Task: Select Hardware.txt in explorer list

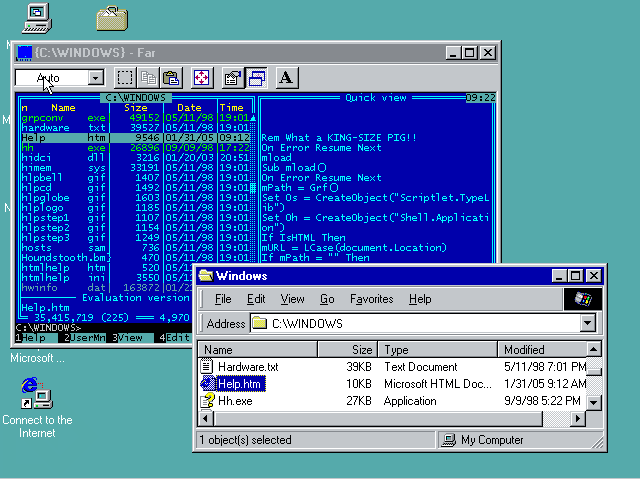Action: 248,367
